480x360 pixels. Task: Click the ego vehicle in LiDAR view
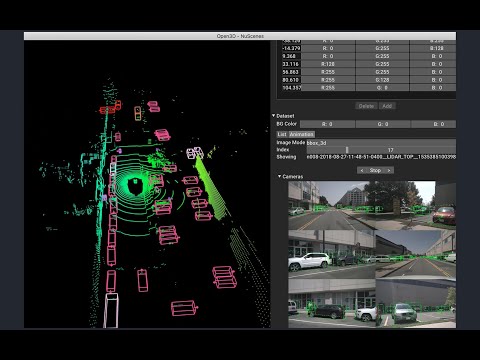pos(135,186)
